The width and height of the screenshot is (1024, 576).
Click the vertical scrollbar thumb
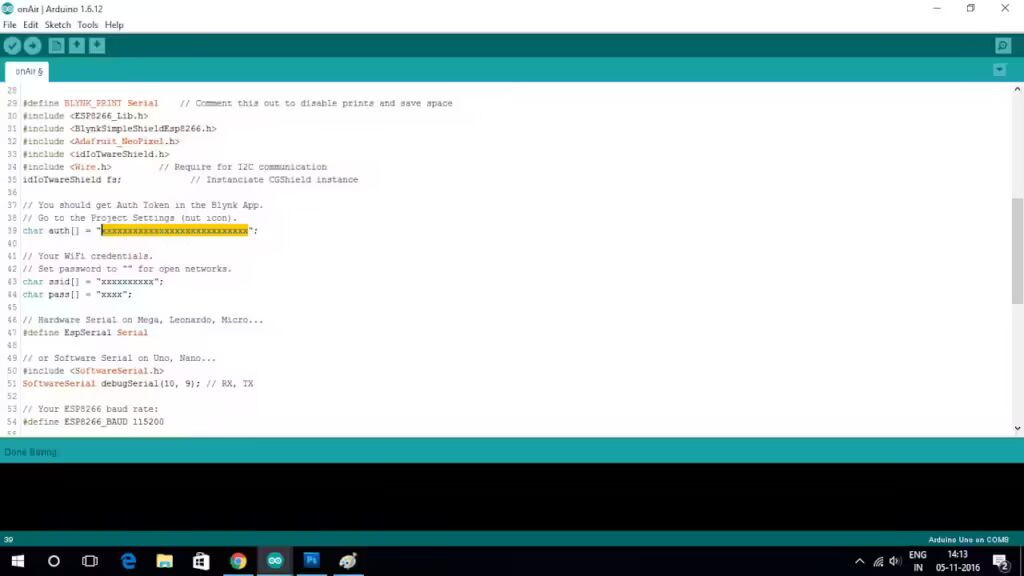1017,251
